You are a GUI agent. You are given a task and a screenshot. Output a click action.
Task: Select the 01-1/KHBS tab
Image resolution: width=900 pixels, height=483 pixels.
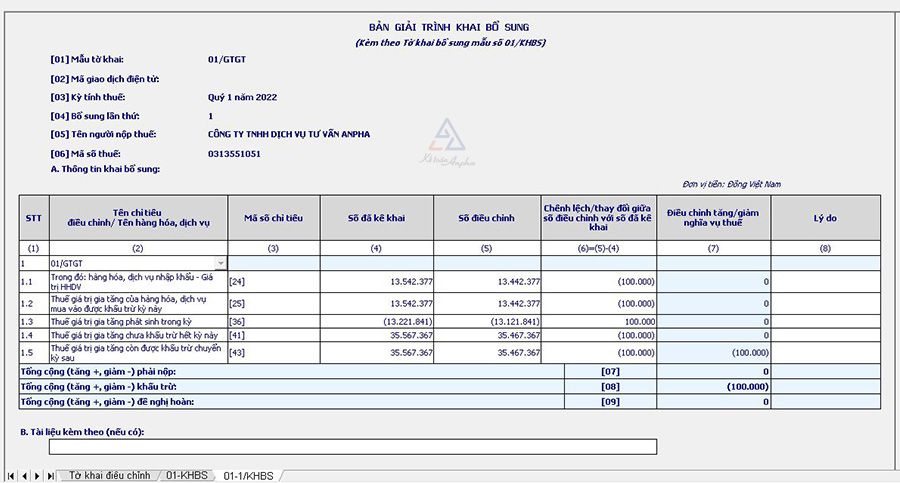247,475
